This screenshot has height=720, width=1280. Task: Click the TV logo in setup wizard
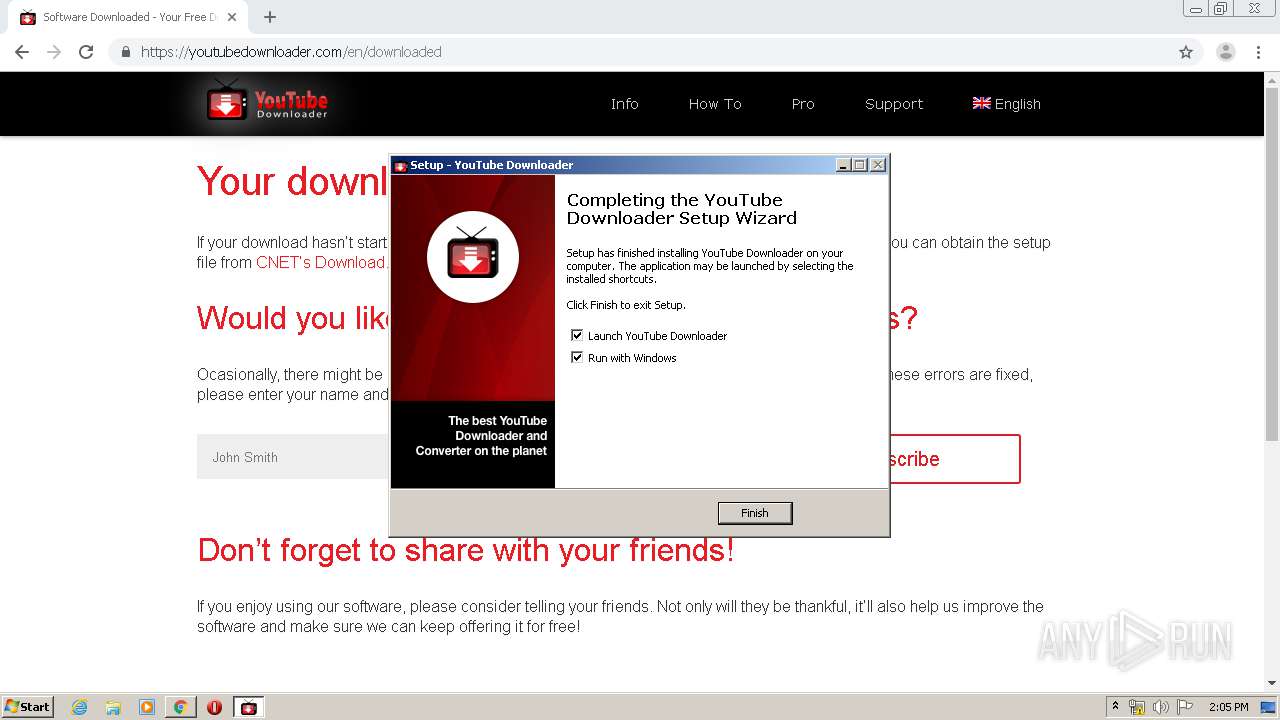(x=473, y=257)
